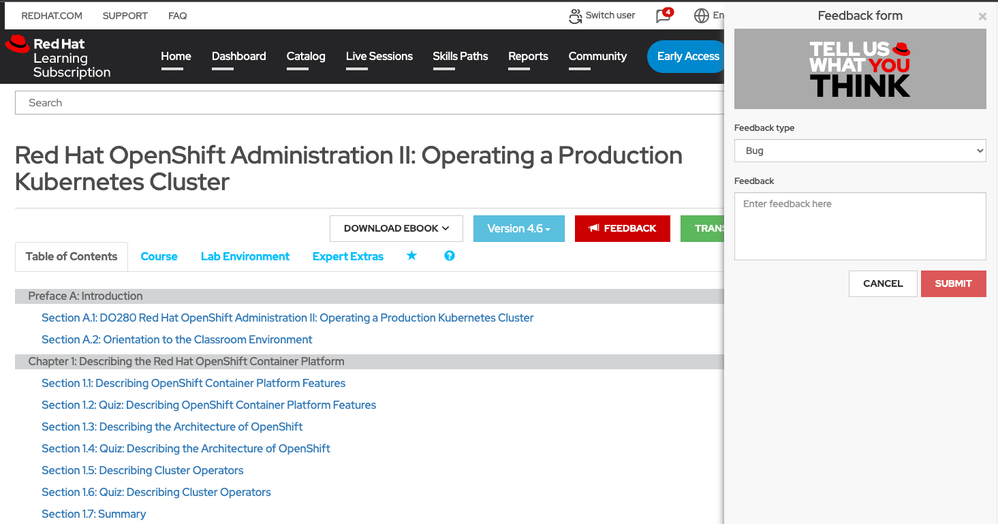This screenshot has width=998, height=524.
Task: Click the red Feedback button
Action: coord(622,228)
